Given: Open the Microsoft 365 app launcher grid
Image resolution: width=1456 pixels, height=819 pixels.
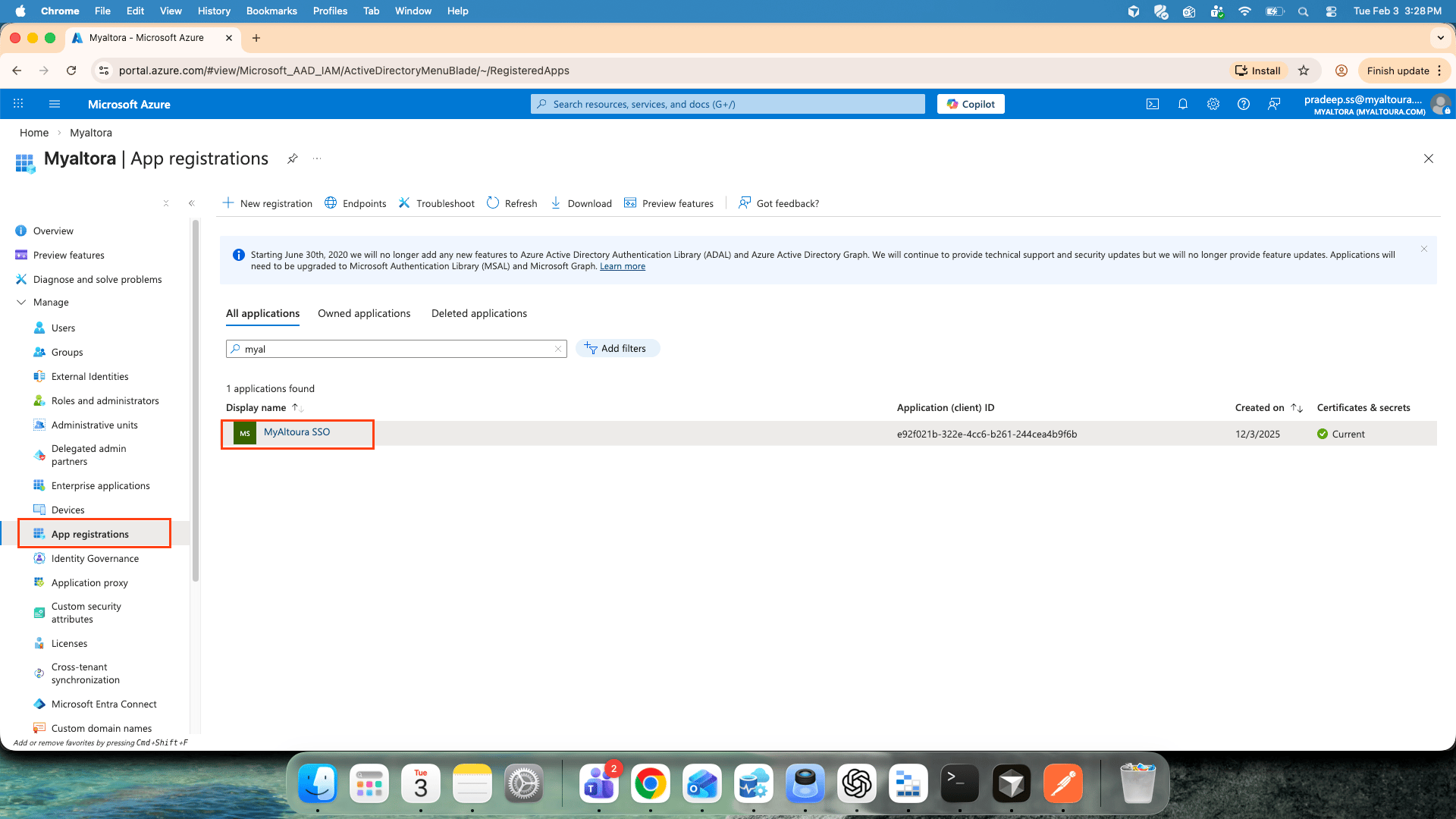Looking at the screenshot, I should [18, 104].
